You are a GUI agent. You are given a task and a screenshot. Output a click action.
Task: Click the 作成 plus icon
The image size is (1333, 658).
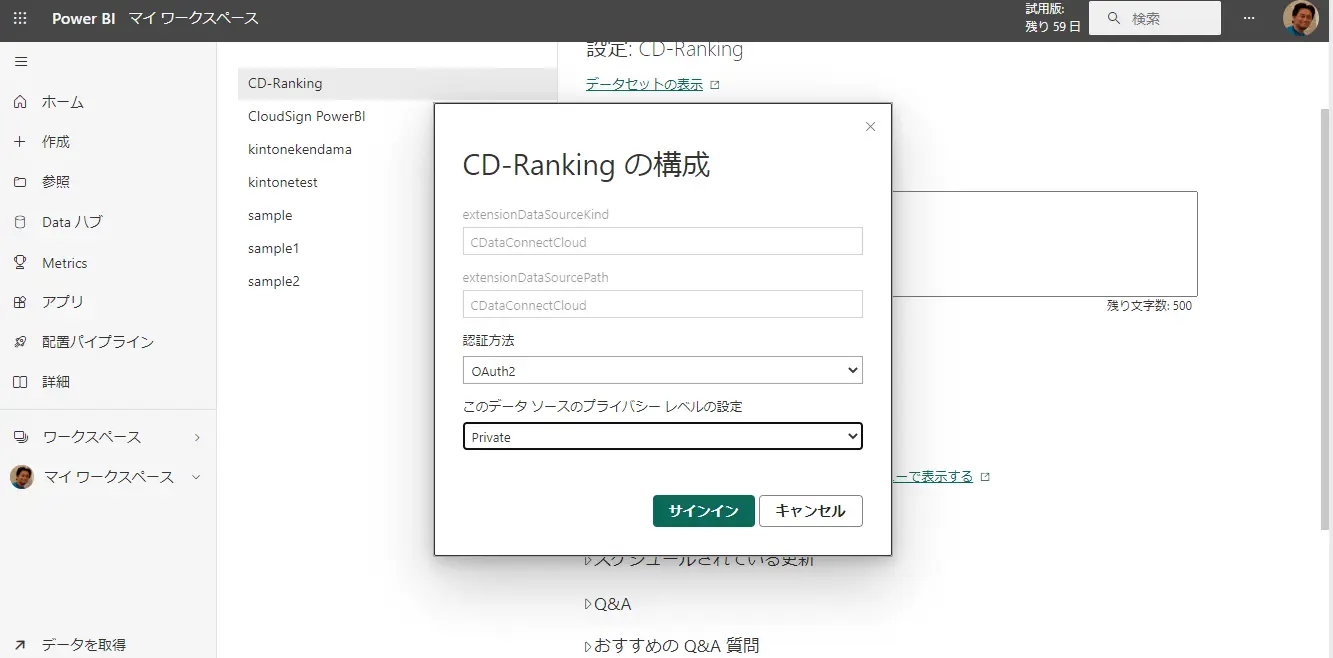(x=20, y=142)
